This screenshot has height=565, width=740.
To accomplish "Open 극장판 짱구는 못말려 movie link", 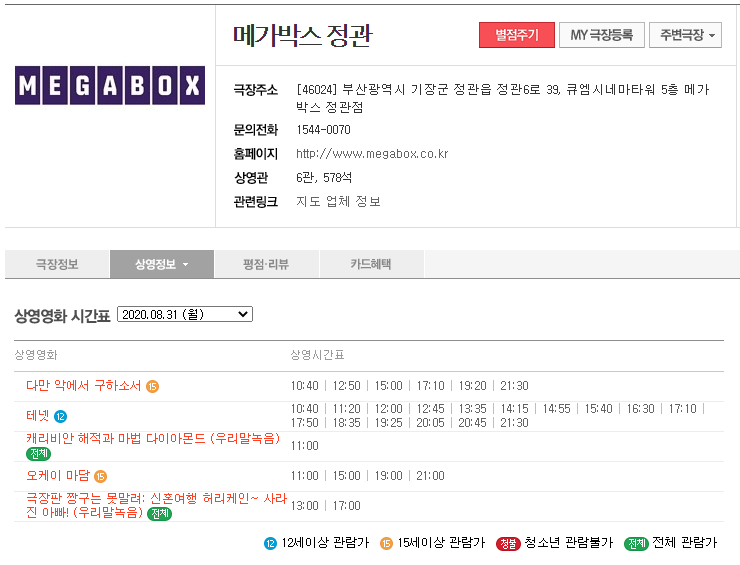I will point(156,505).
